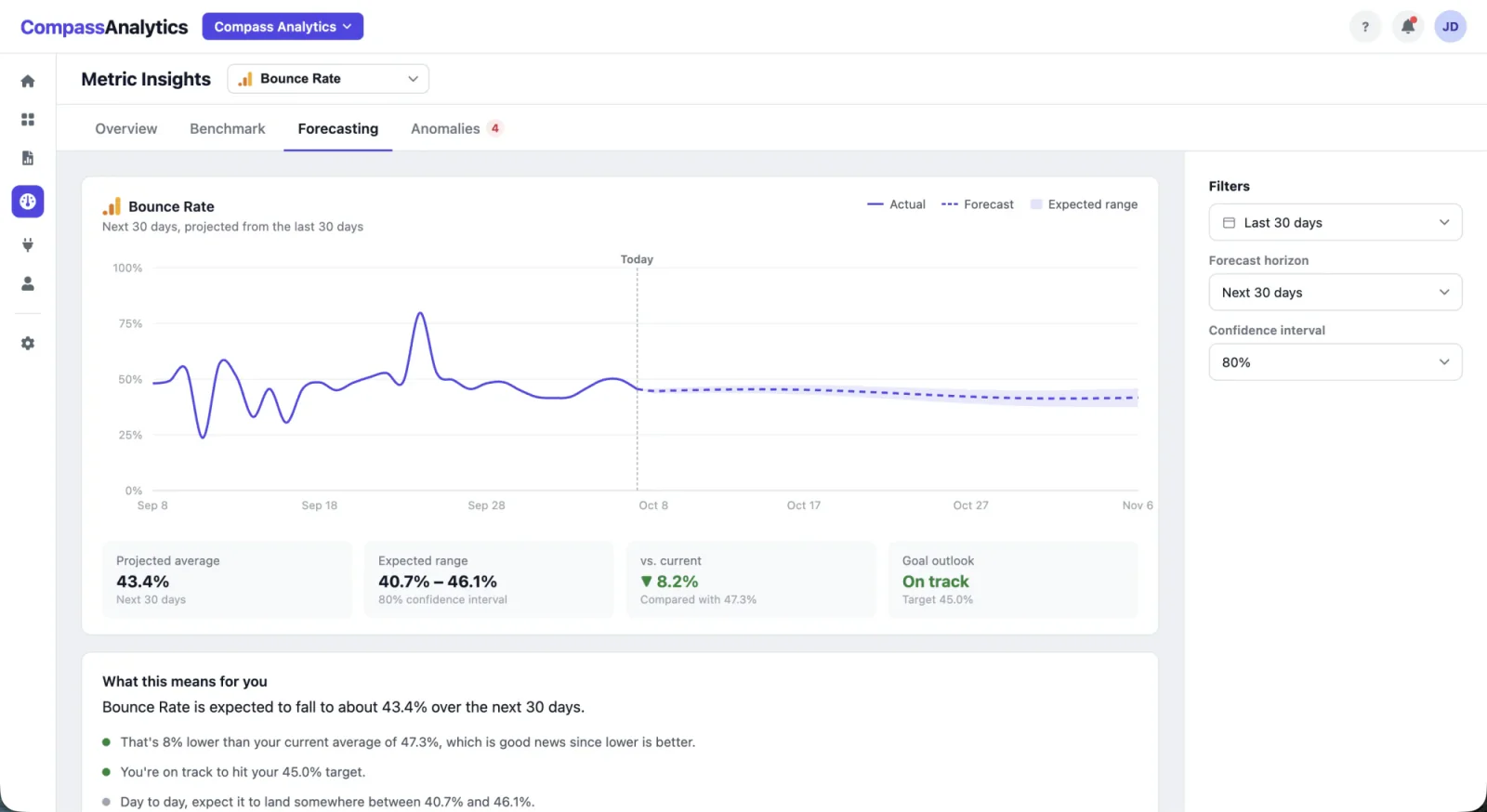Click the 'You're on track to hit' bullet
Image resolution: width=1487 pixels, height=812 pixels.
coord(243,772)
